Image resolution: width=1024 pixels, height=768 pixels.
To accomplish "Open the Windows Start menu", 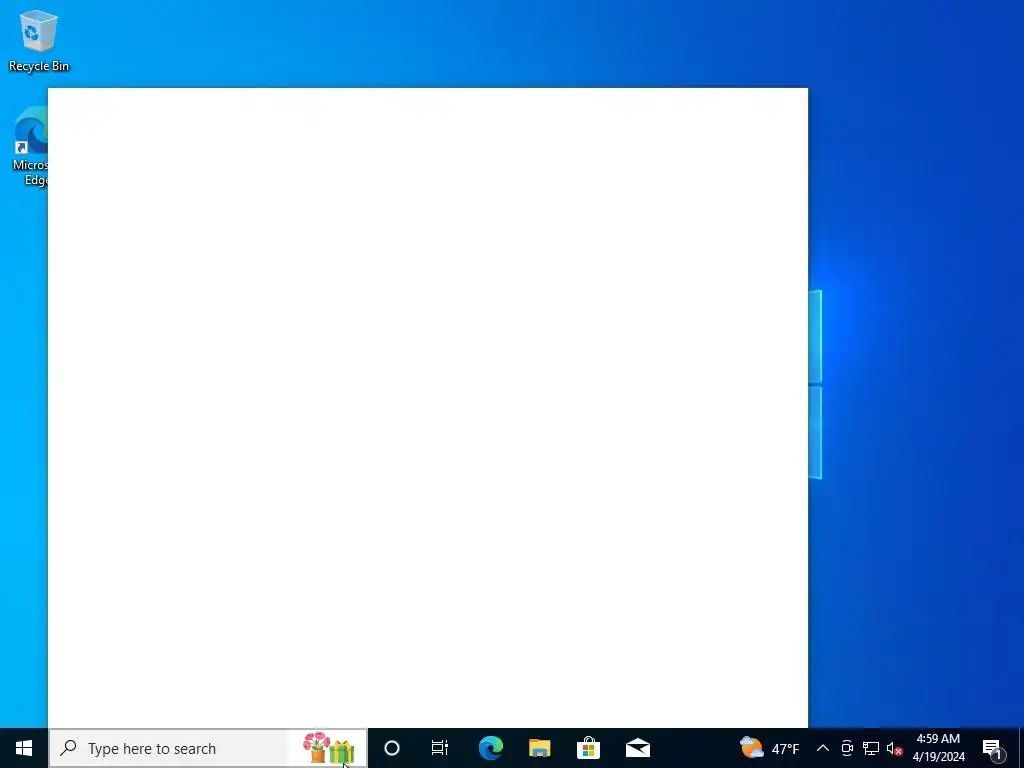I will point(24,748).
